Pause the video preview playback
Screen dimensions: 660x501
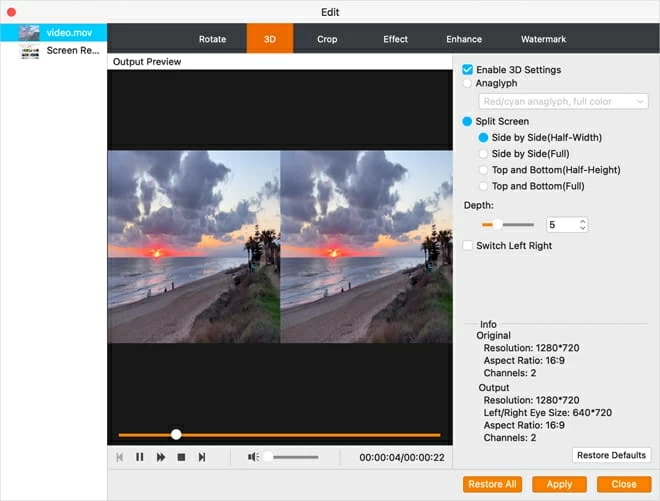(139, 457)
